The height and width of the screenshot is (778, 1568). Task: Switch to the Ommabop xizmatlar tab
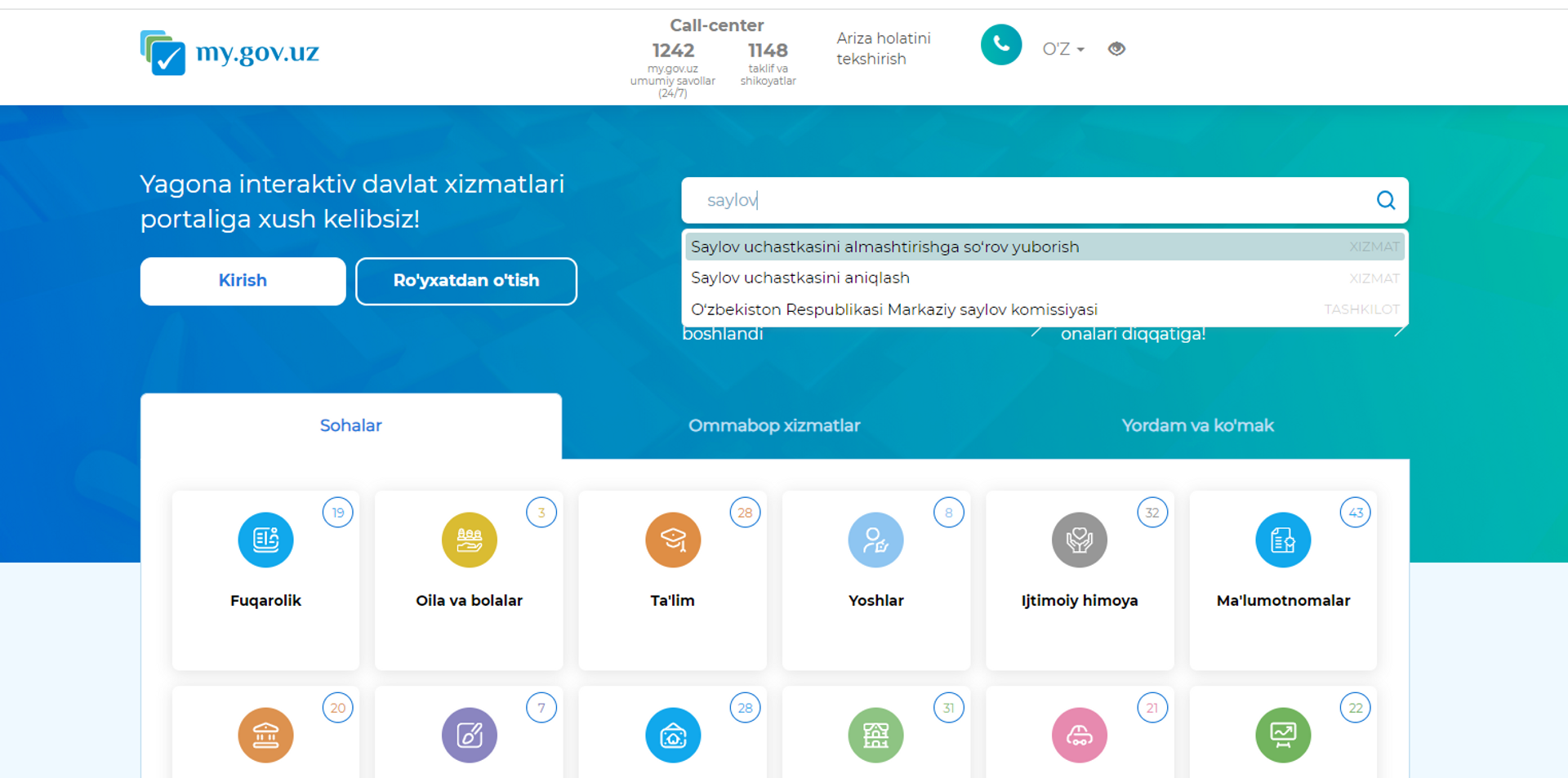(774, 425)
